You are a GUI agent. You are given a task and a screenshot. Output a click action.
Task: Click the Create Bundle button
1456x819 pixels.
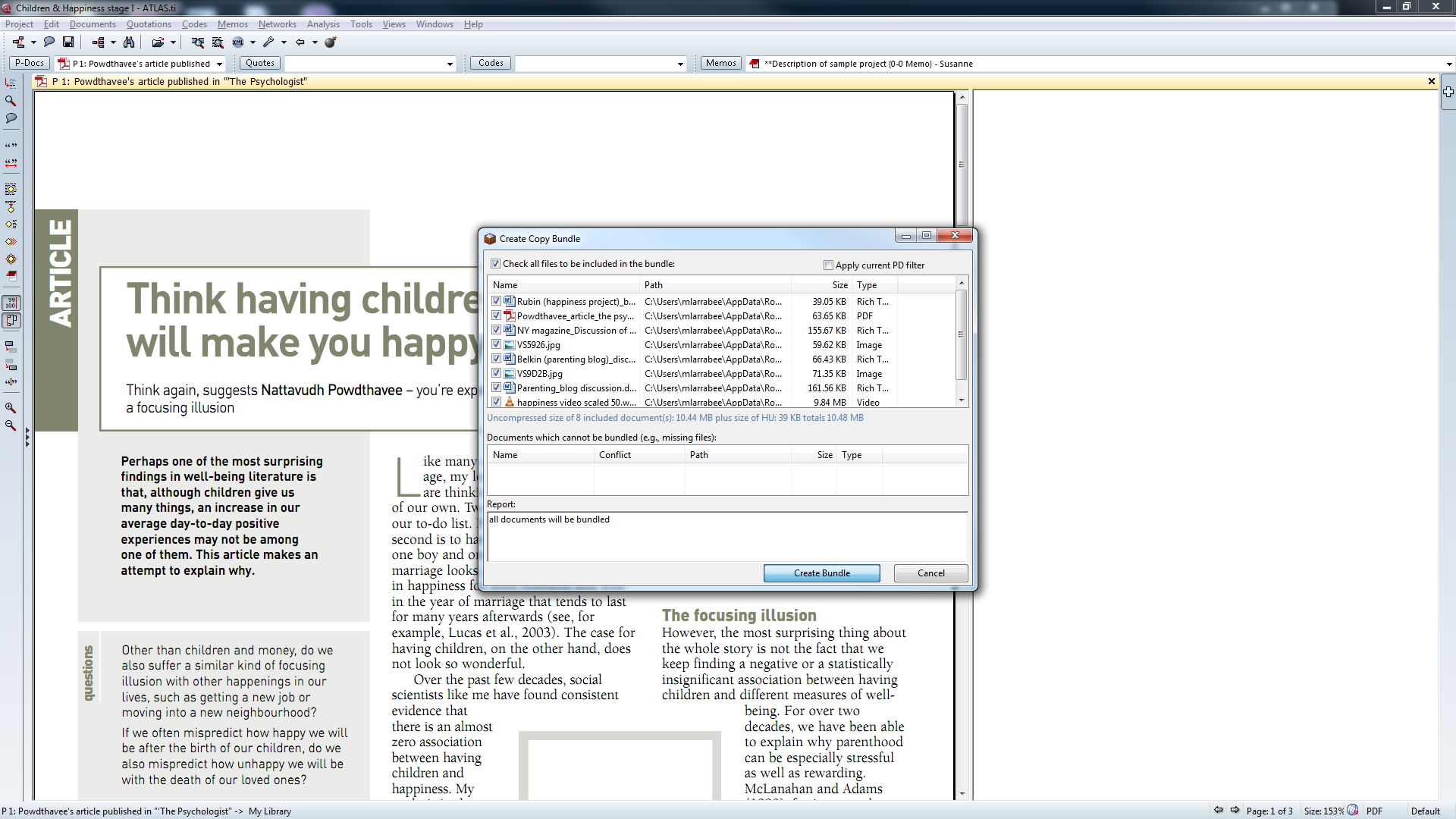pos(821,573)
